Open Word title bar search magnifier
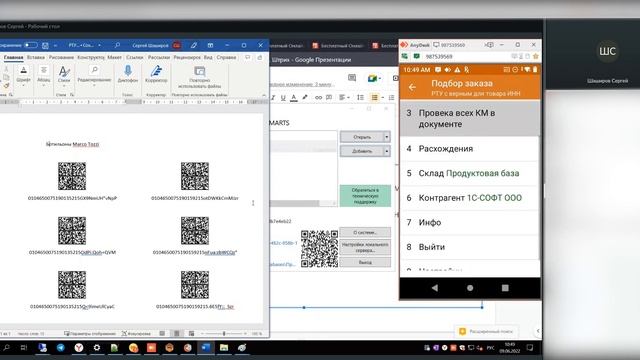The height and width of the screenshot is (360, 640). coord(118,45)
